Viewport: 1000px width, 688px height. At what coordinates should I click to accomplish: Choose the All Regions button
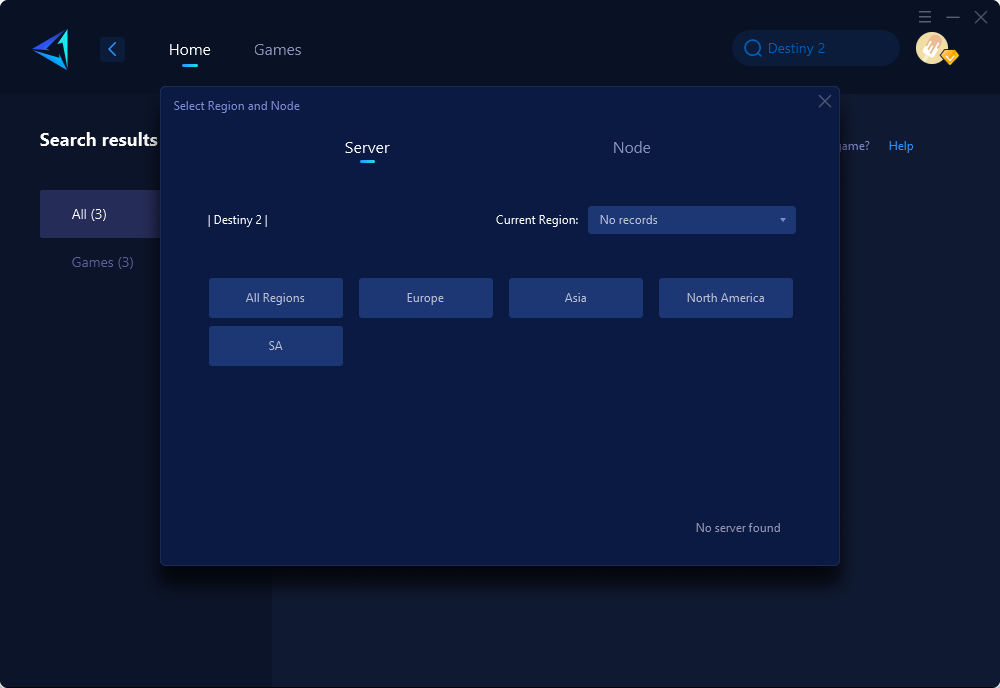coord(276,298)
